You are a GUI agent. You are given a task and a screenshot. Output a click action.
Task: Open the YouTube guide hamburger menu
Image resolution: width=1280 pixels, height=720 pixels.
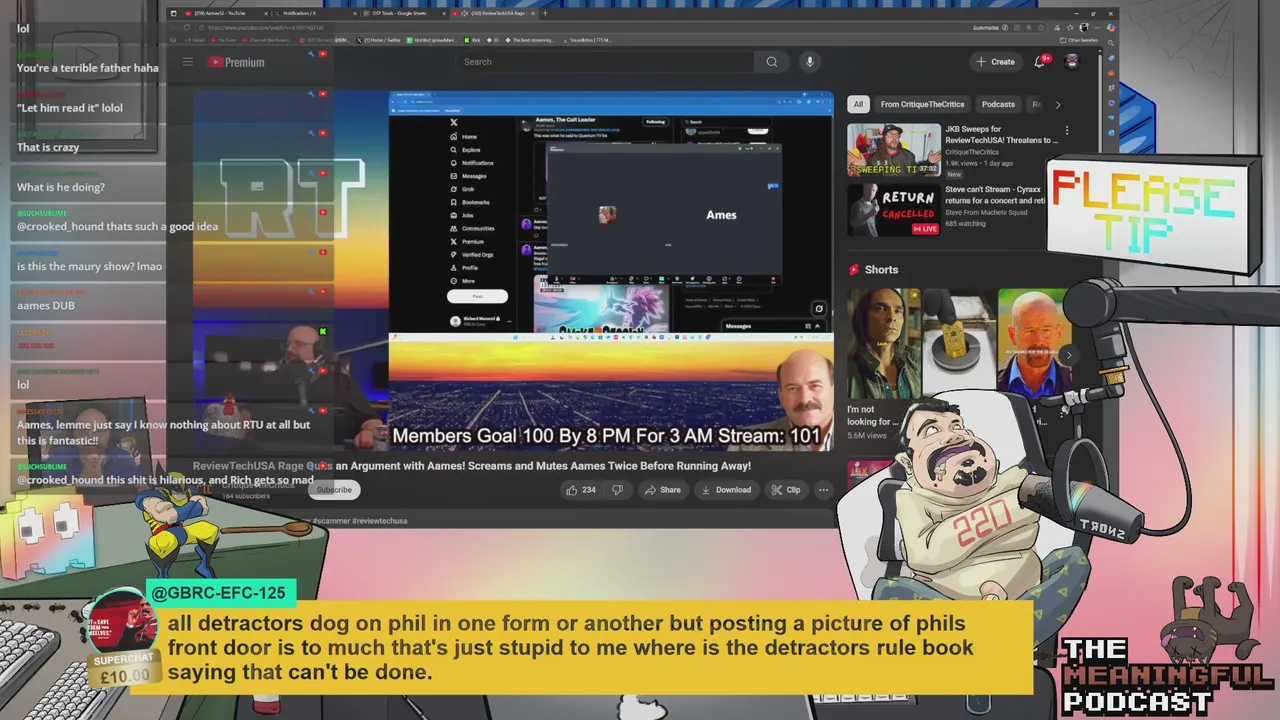tap(187, 62)
